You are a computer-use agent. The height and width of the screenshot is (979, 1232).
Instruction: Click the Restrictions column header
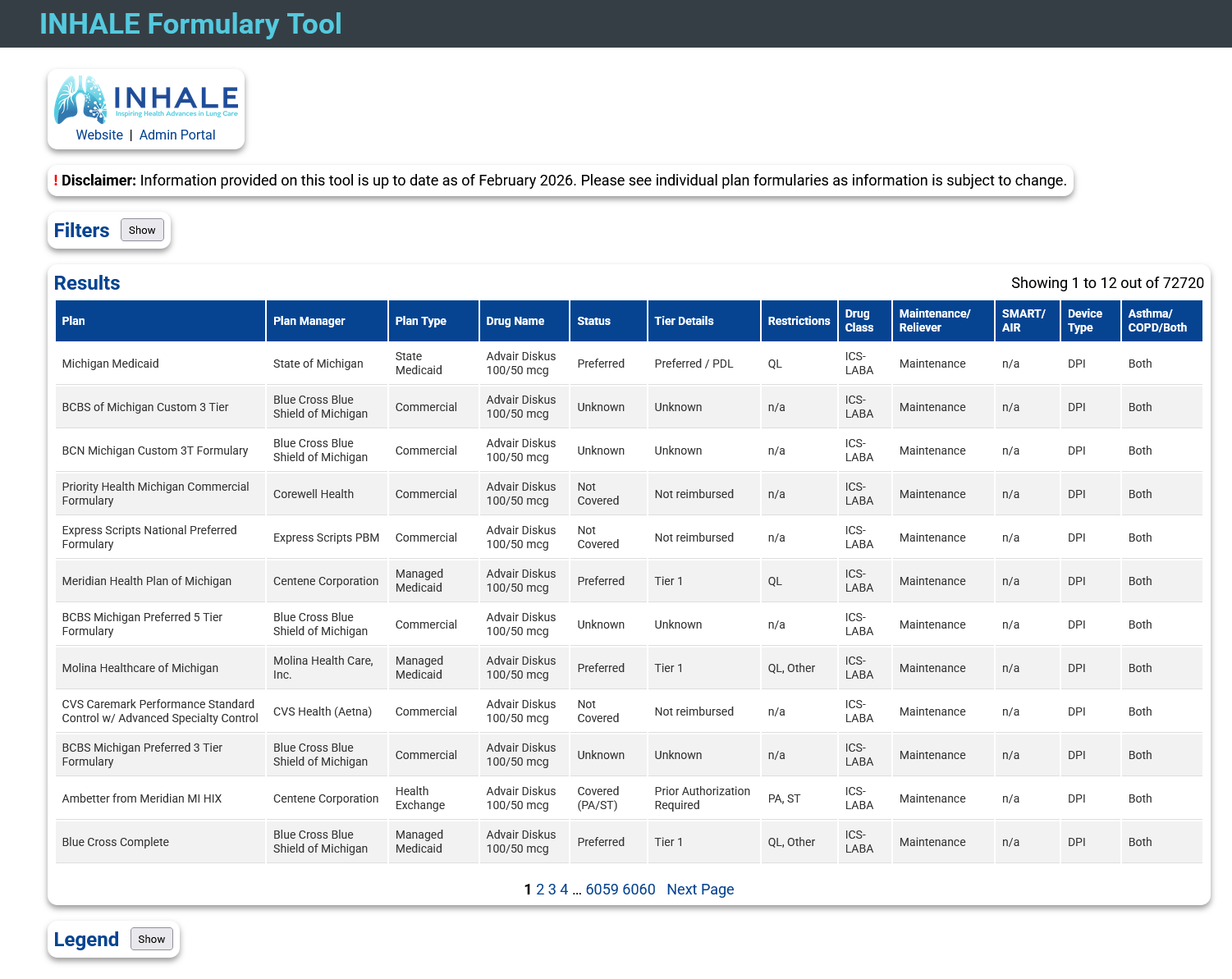(799, 321)
